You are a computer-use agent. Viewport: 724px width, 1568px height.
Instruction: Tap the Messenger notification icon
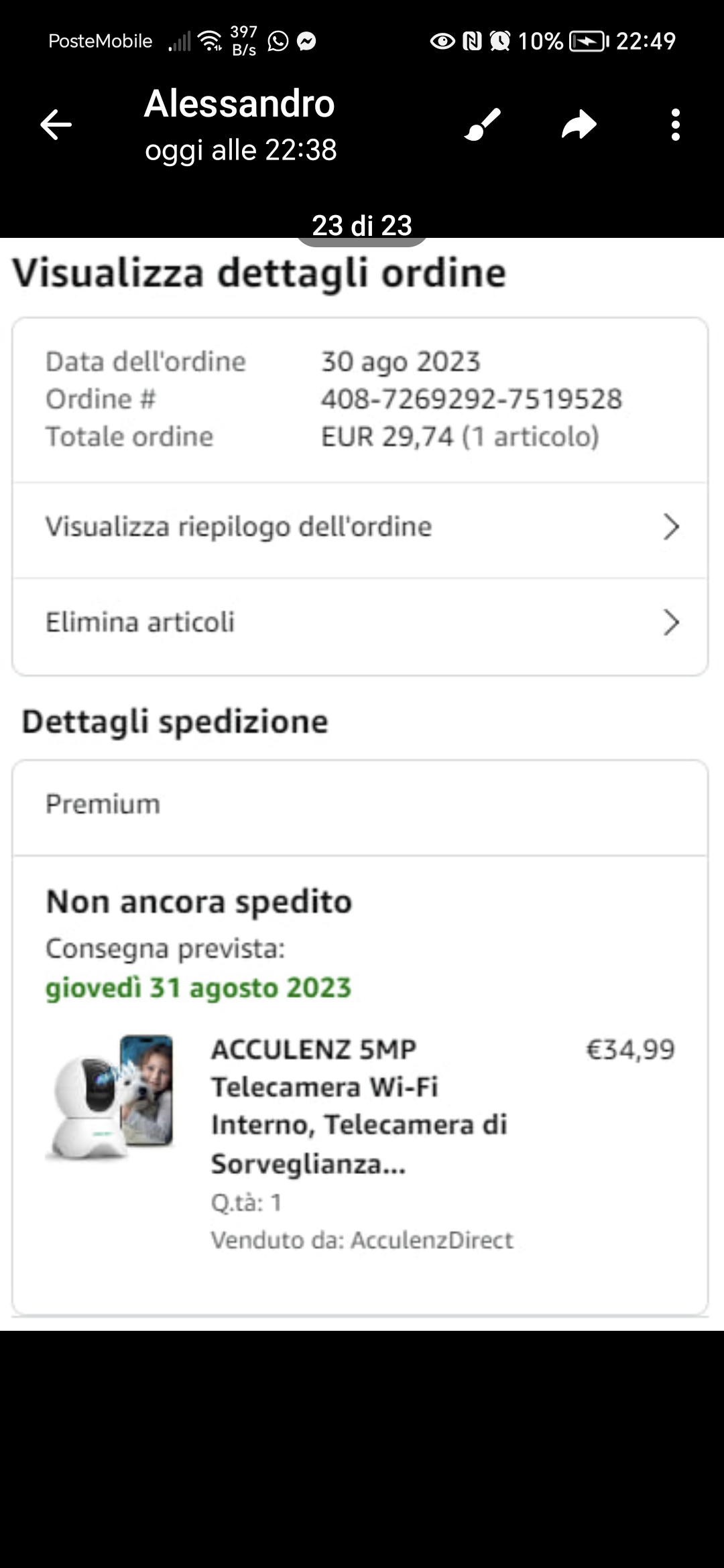[x=306, y=42]
